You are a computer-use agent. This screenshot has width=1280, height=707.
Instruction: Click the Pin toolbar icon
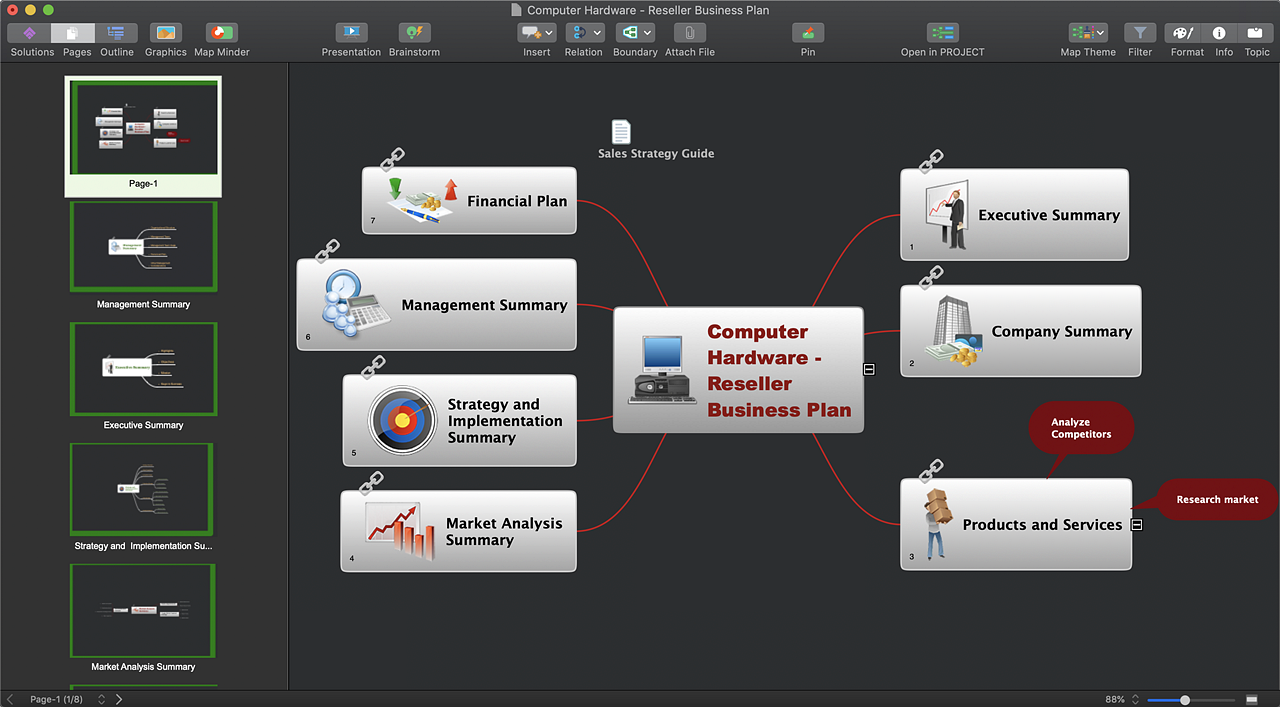pyautogui.click(x=808, y=33)
